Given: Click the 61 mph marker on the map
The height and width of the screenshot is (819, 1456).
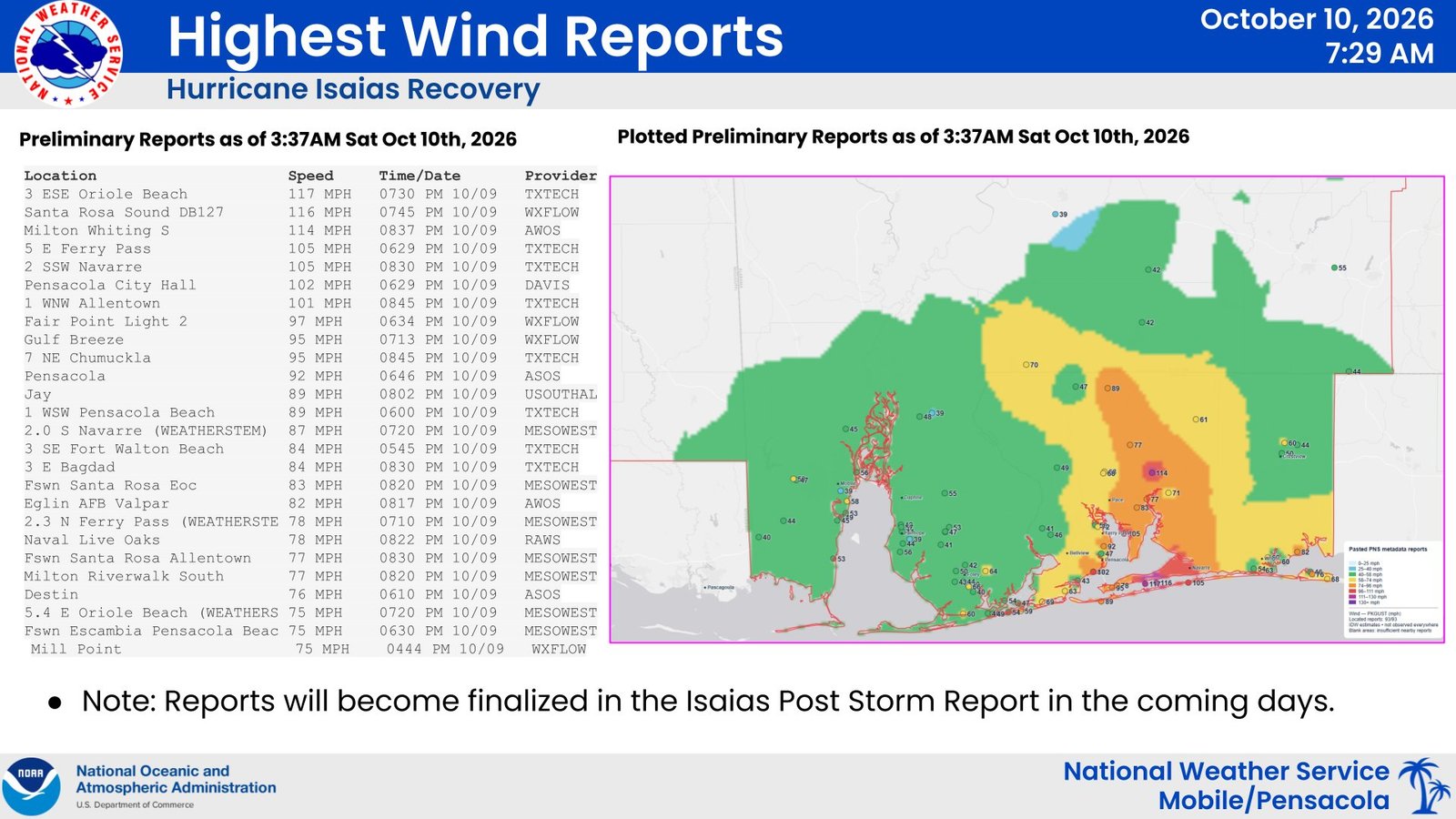Looking at the screenshot, I should tap(1196, 420).
